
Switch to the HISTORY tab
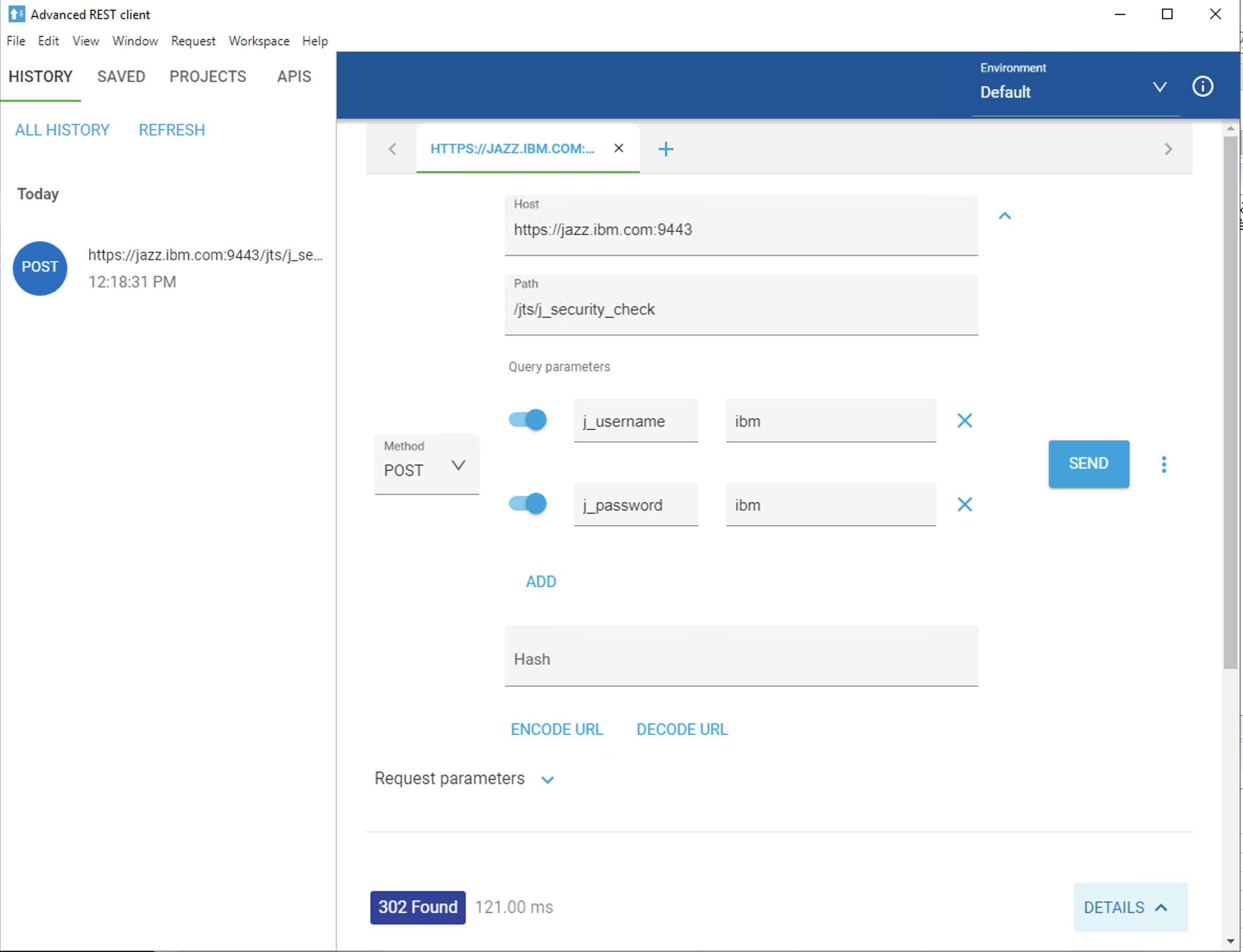point(40,77)
